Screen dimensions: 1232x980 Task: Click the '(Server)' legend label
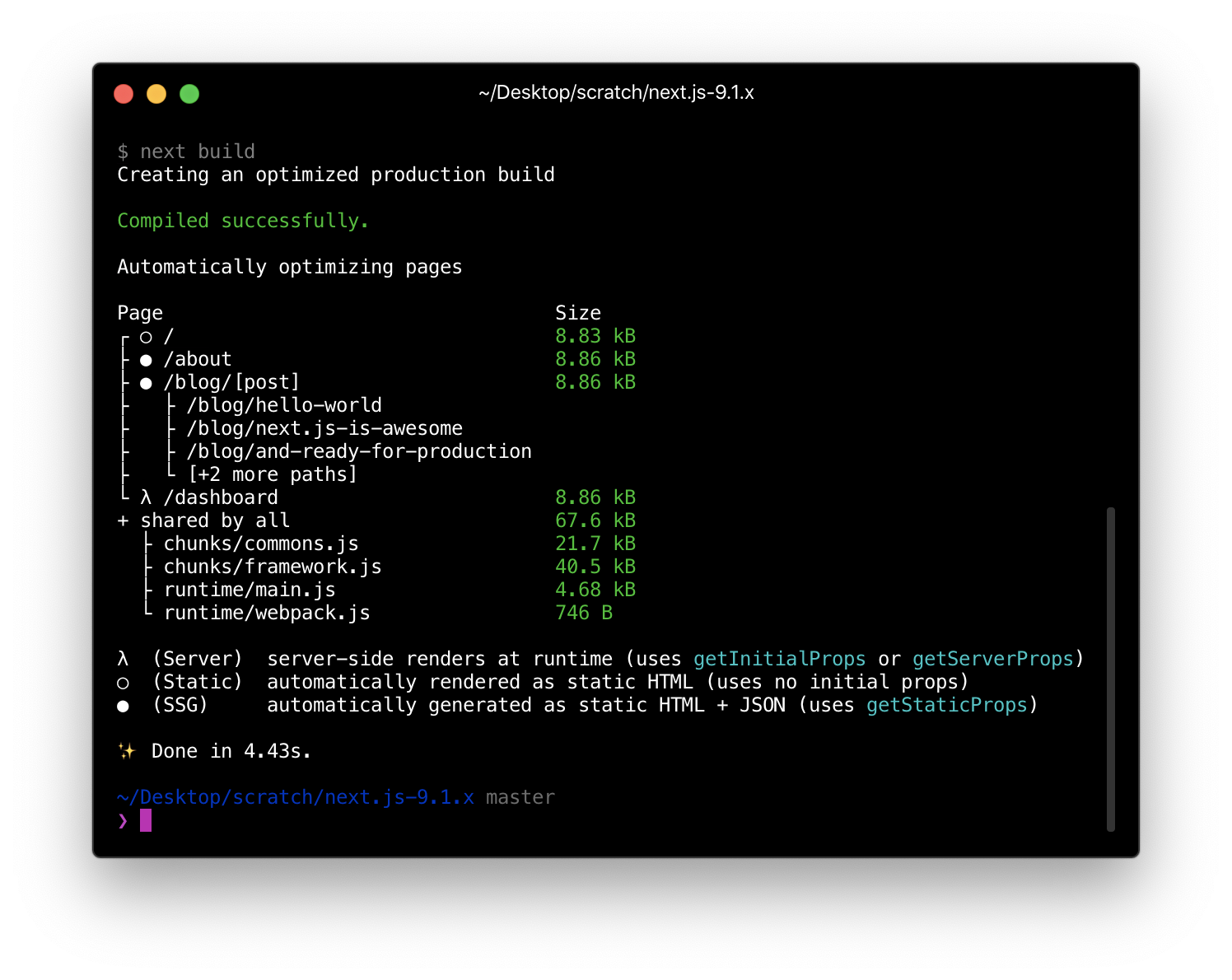[198, 659]
